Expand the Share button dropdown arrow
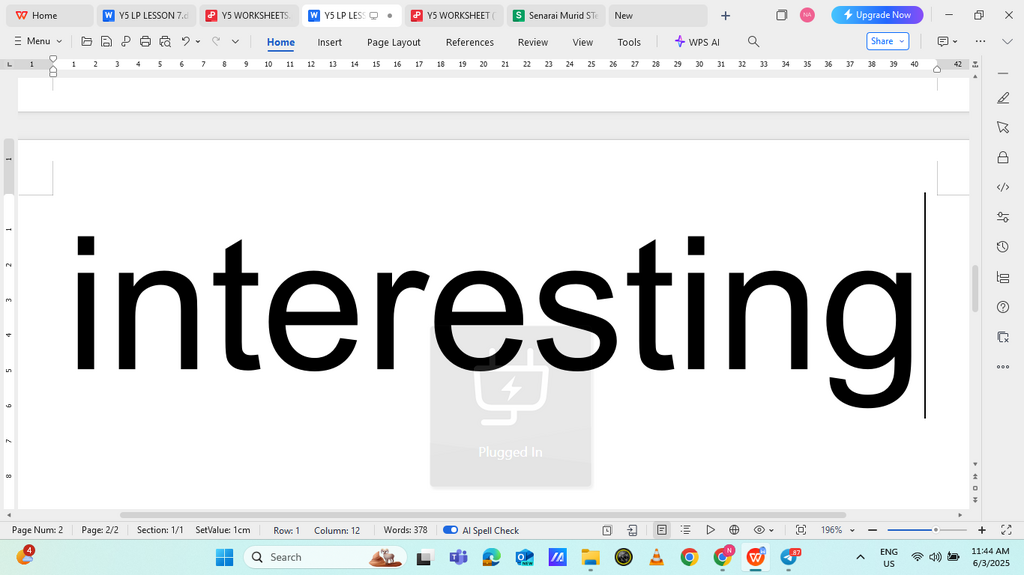The image size is (1024, 575). (x=902, y=41)
